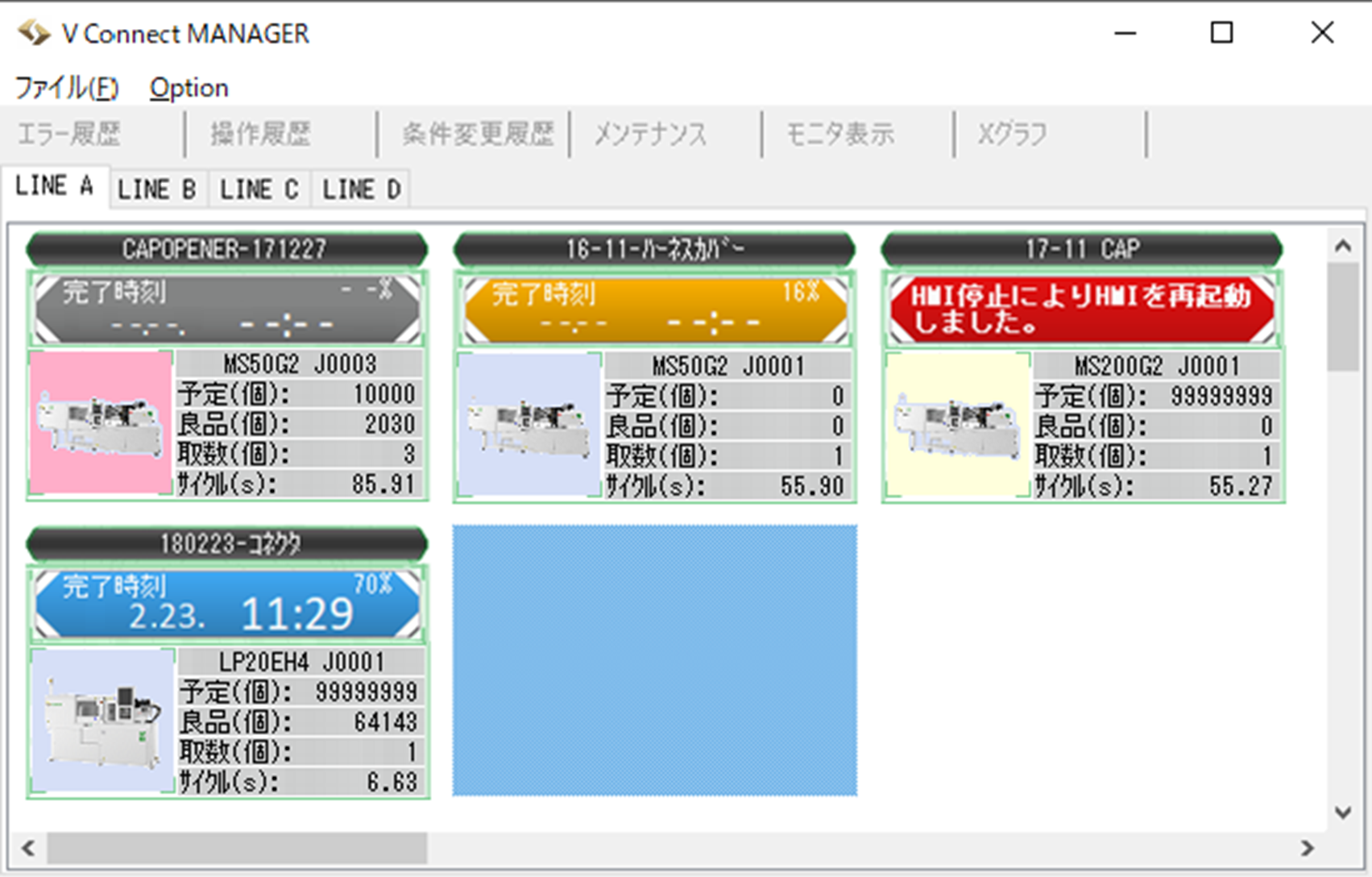Click the vertical scrollbar down arrow
The width and height of the screenshot is (1372, 877).
pos(1343,813)
